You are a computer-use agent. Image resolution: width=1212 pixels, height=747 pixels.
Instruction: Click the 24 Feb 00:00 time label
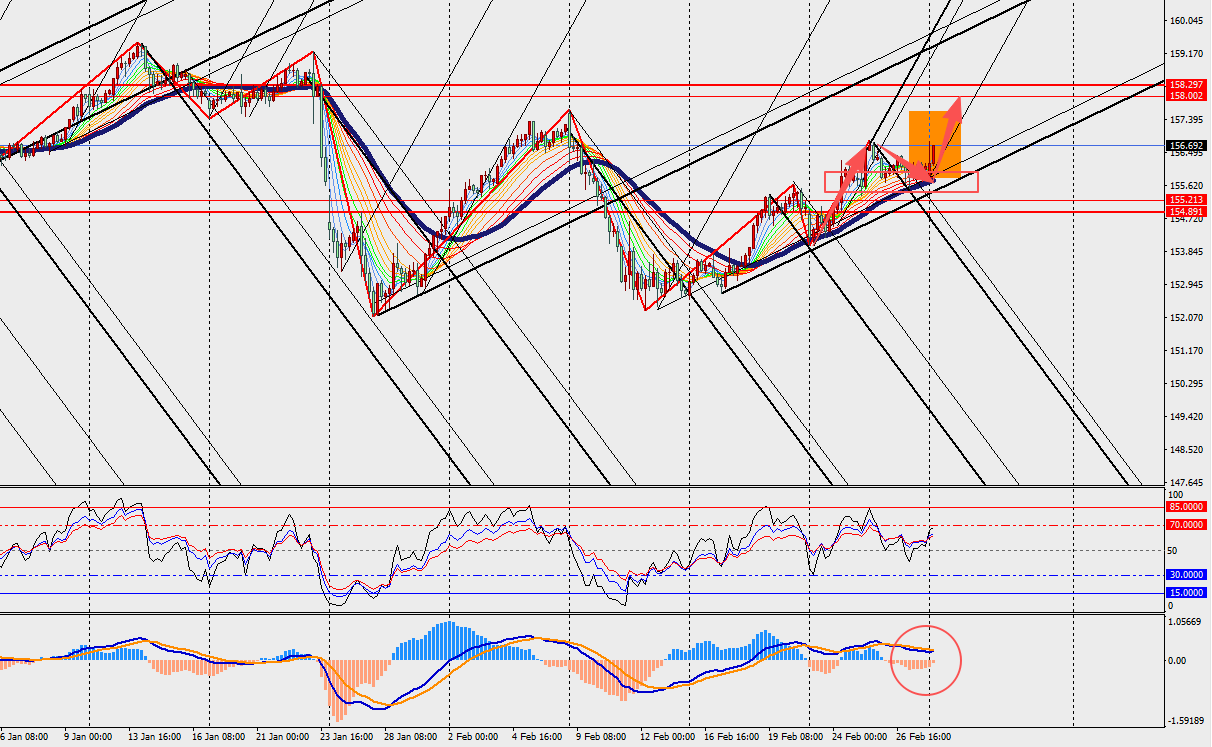click(859, 737)
